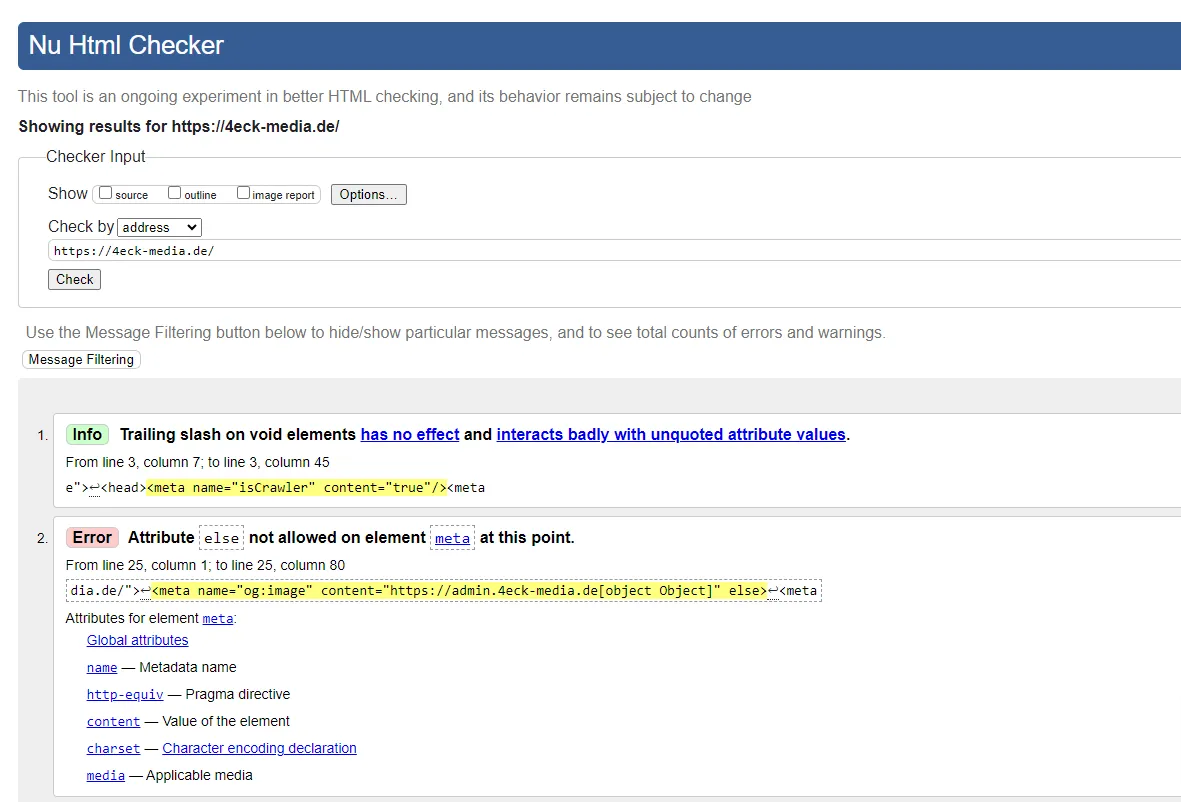Viewport: 1181px width, 802px height.
Task: Open Character encoding declaration link
Action: pyautogui.click(x=259, y=749)
